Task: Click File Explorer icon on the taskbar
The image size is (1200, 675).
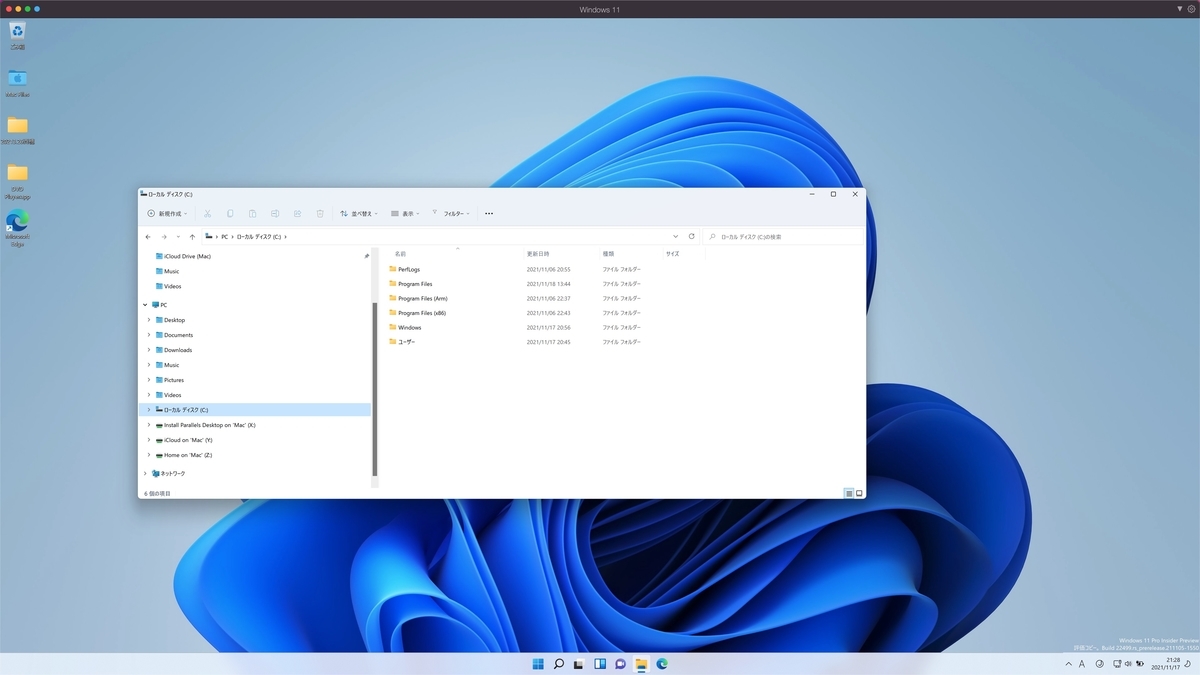Action: [641, 664]
